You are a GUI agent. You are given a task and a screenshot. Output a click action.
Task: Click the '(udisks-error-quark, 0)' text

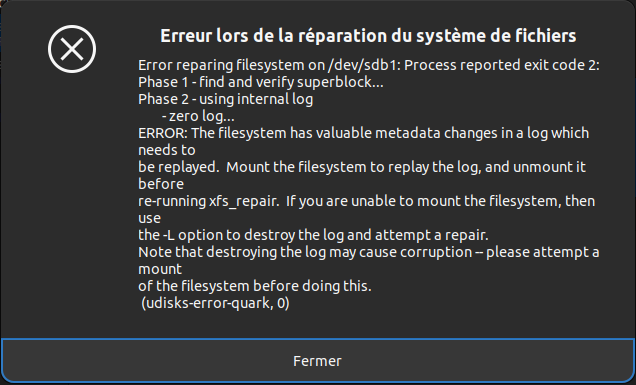215,303
